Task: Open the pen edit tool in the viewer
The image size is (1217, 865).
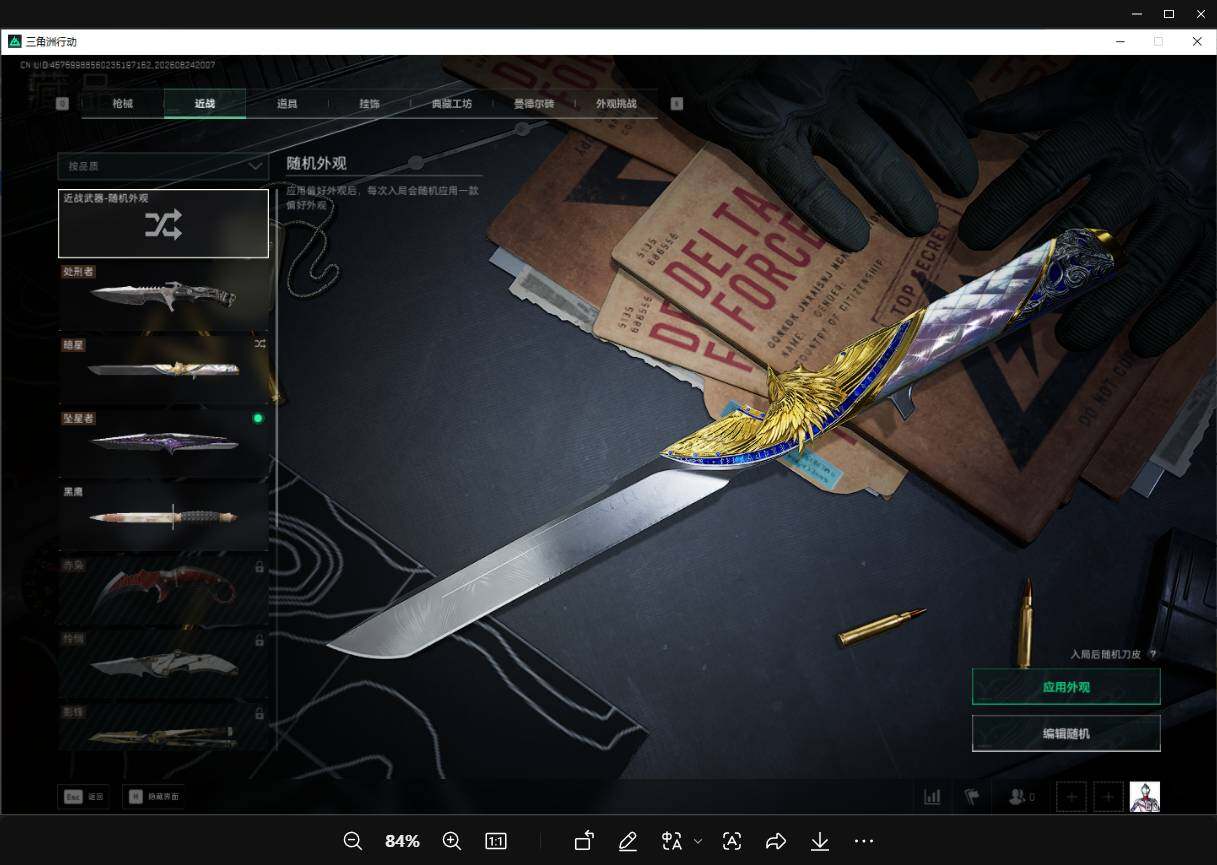Action: (628, 841)
